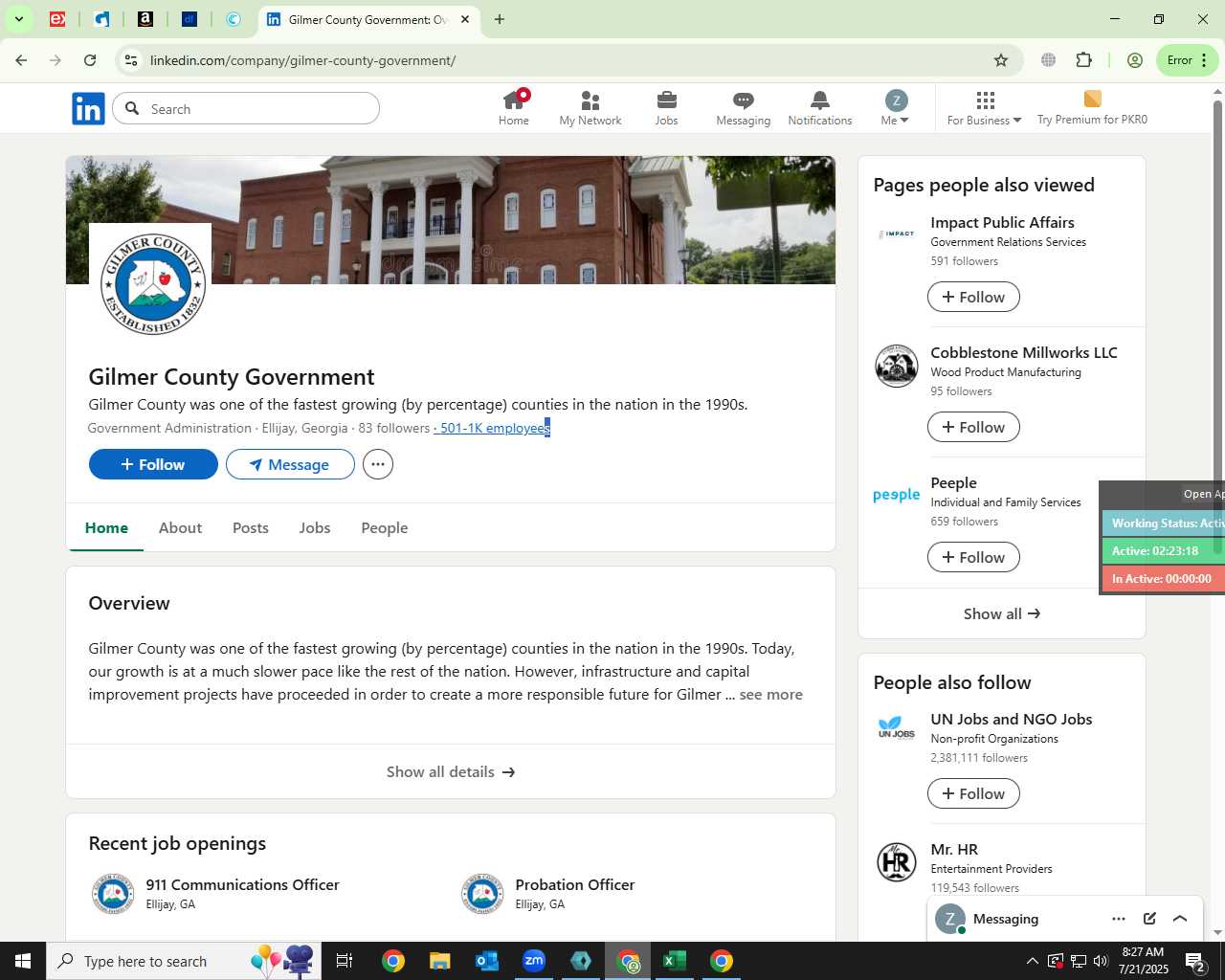The image size is (1225, 980).
Task: Open Impact Public Affairs page
Action: 1002,222
